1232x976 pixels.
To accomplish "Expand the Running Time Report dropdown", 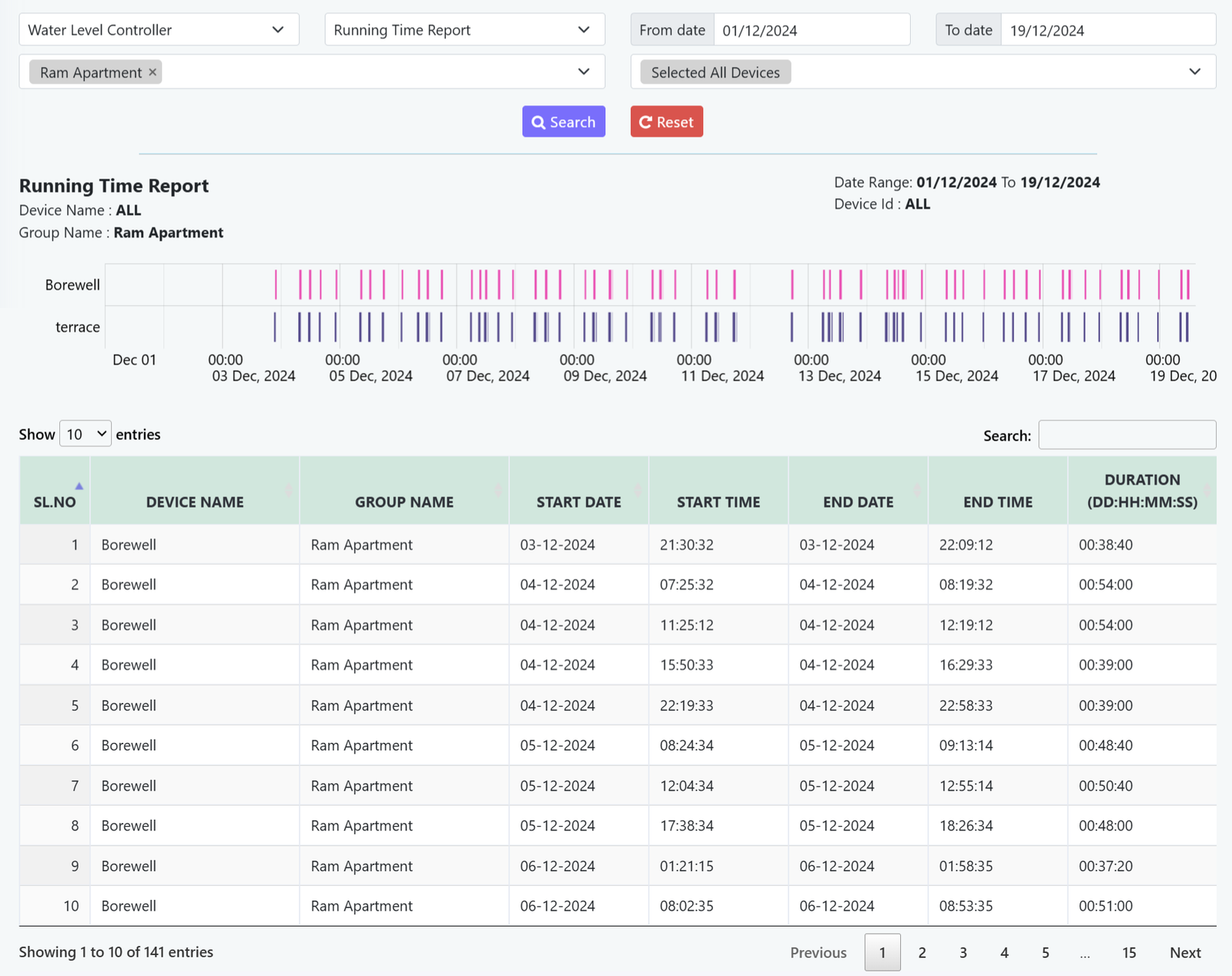I will (464, 30).
